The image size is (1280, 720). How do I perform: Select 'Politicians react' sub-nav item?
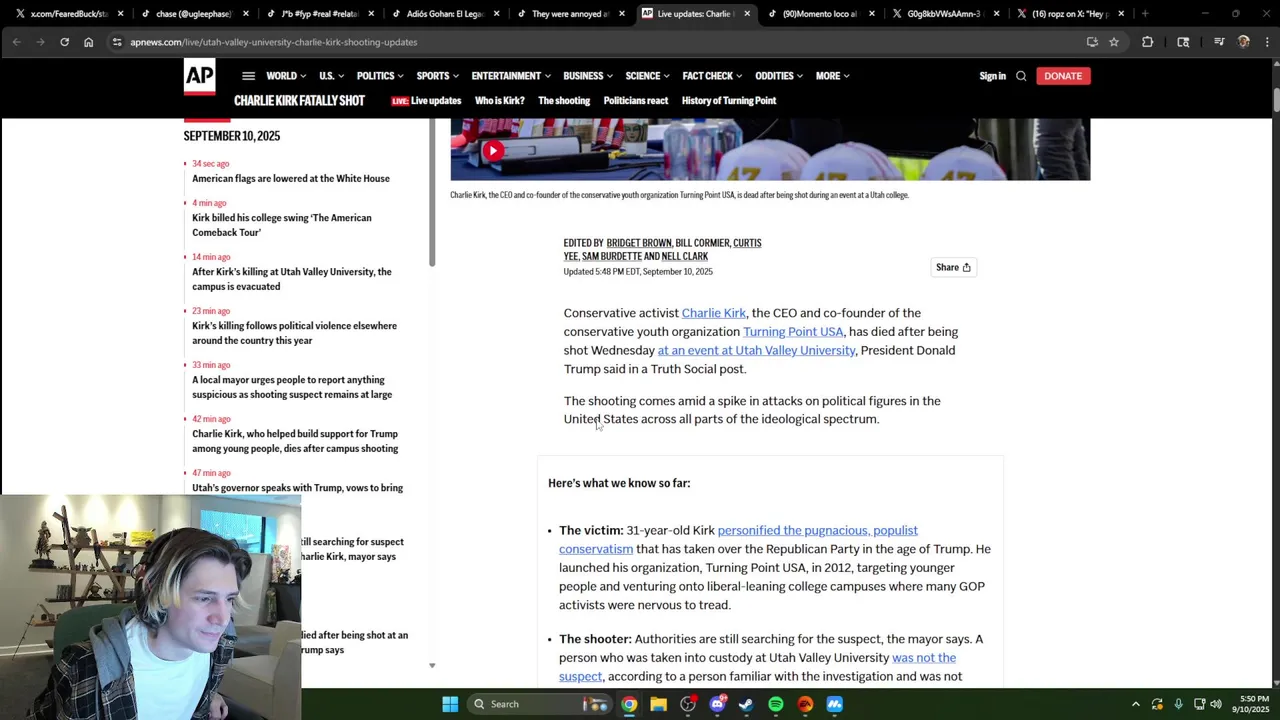(636, 101)
